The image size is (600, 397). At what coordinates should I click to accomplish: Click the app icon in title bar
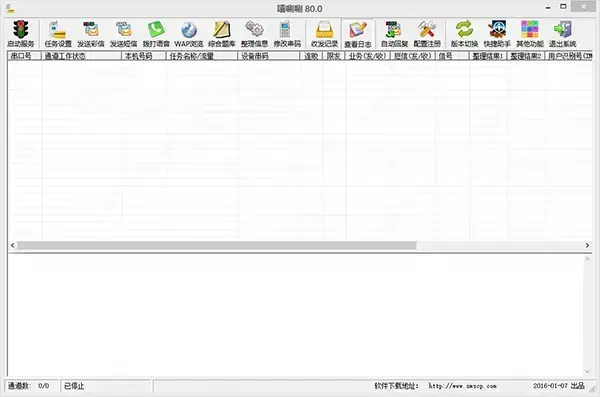click(10, 8)
